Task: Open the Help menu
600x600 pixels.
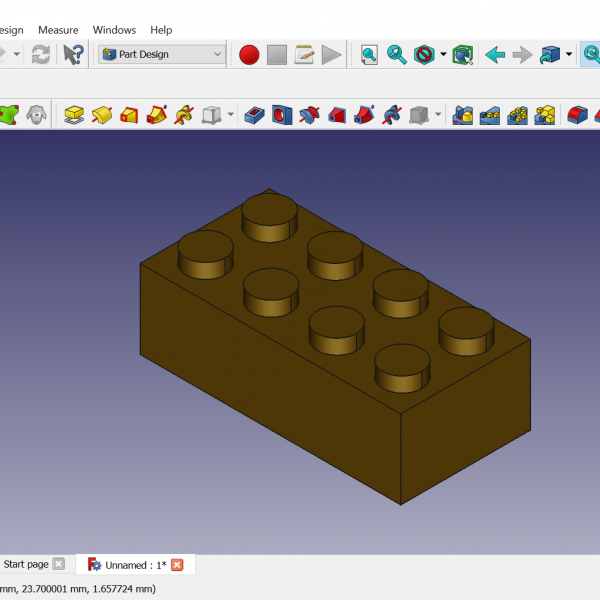Action: point(161,30)
